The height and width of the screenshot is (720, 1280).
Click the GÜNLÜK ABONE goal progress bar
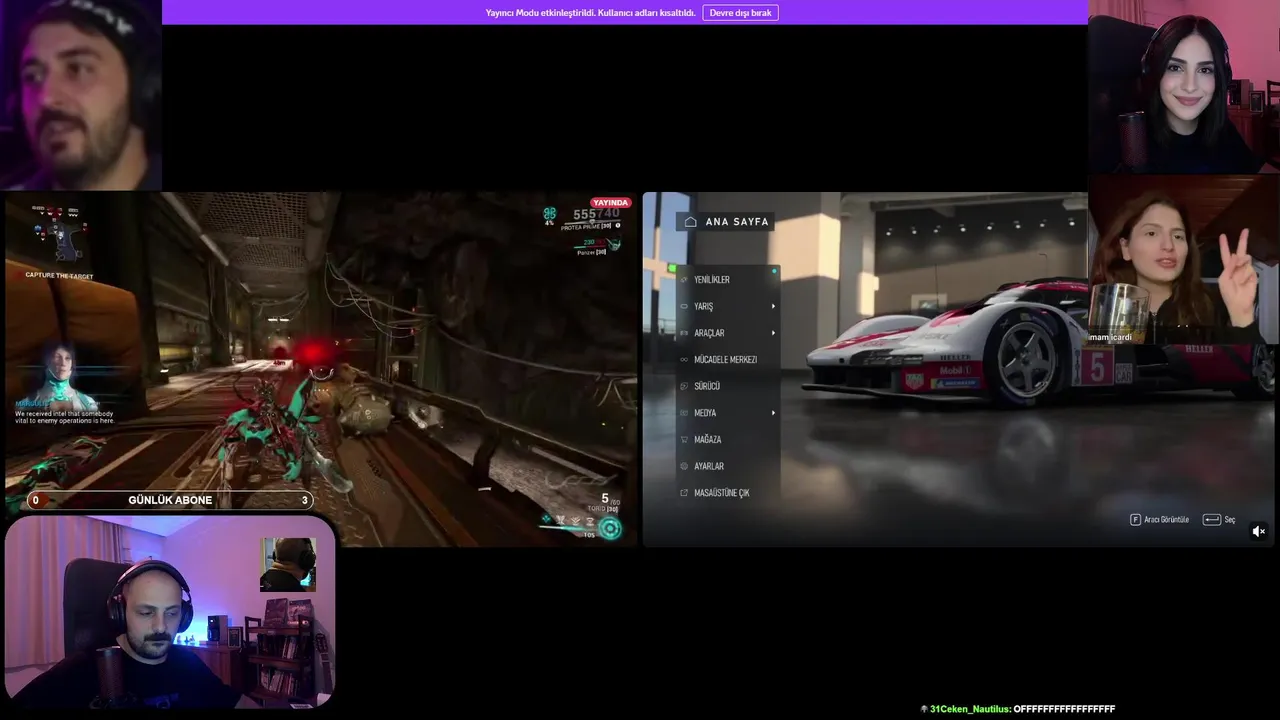(x=170, y=500)
